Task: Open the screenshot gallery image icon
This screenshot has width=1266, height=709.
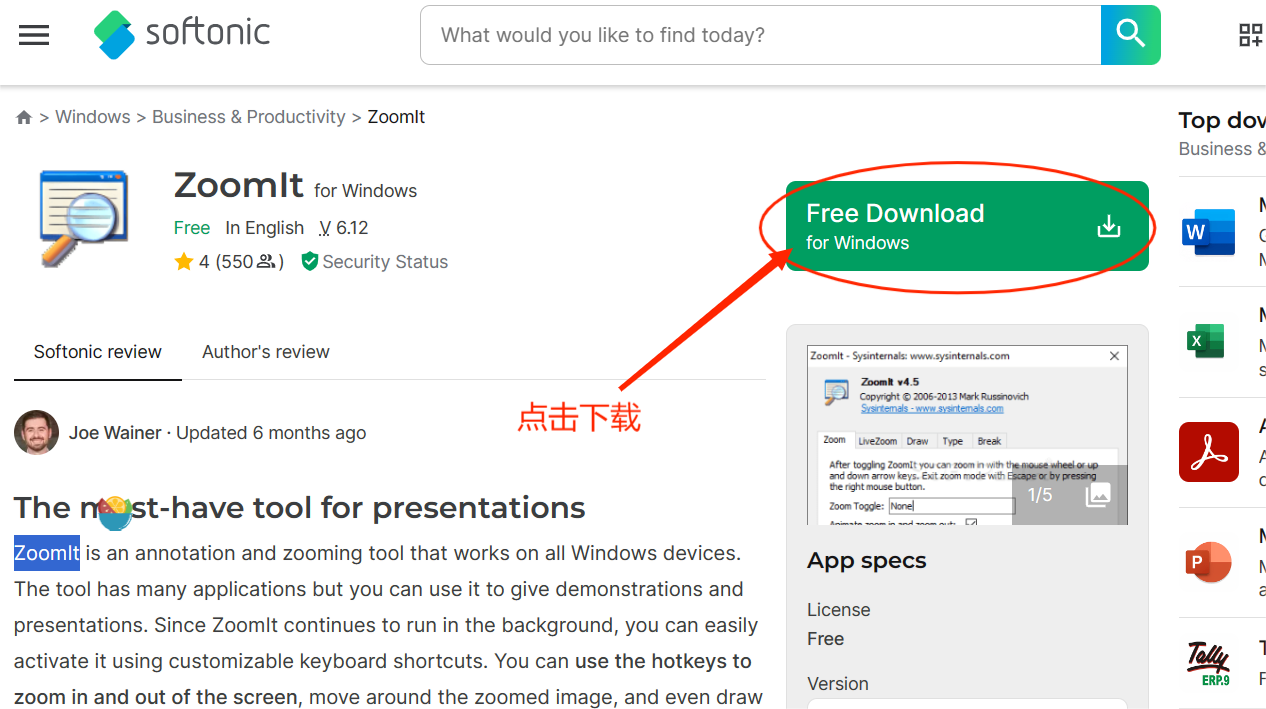Action: pos(1098,495)
